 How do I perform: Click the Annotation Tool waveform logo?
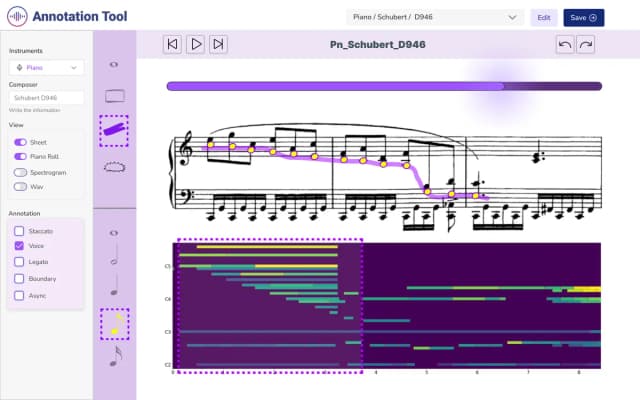(17, 17)
